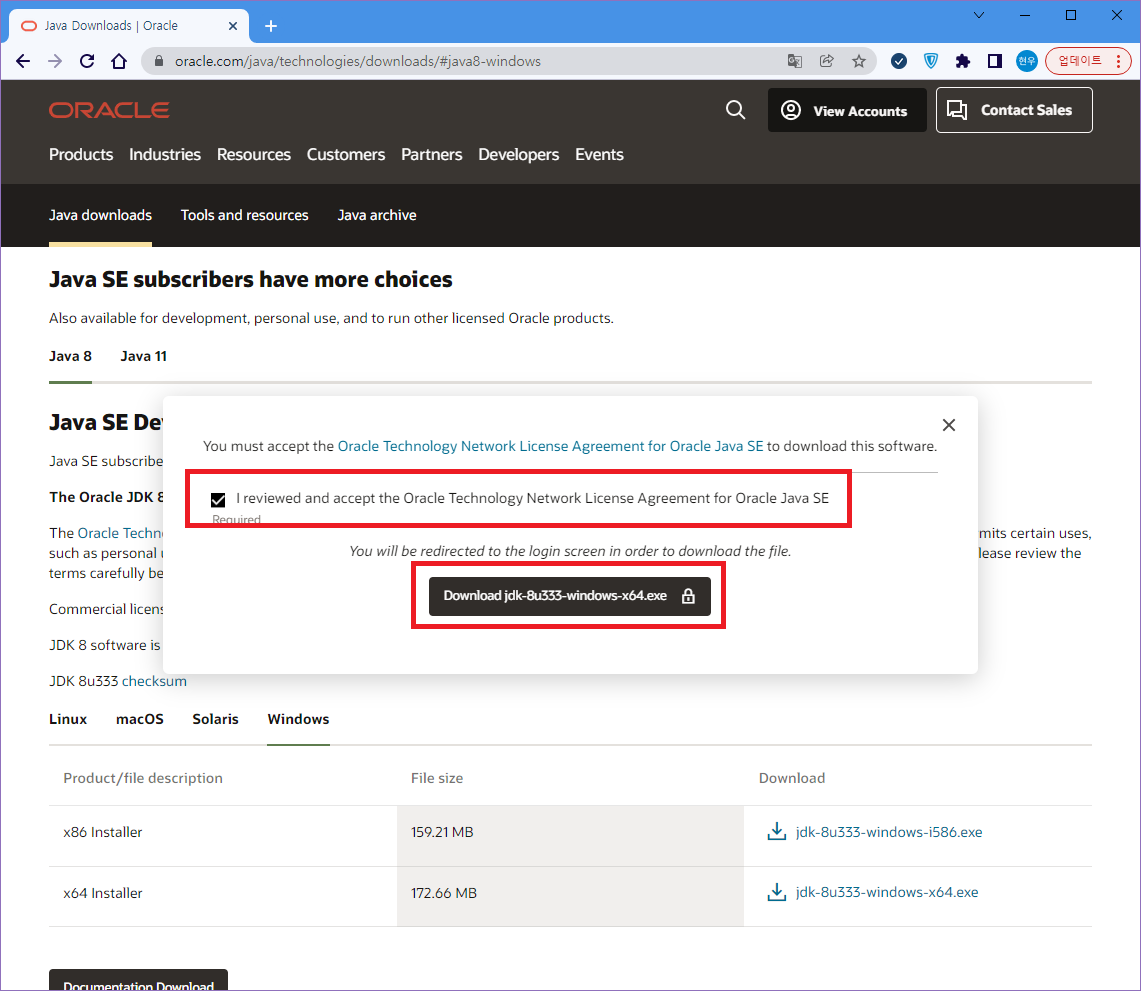Image resolution: width=1141 pixels, height=991 pixels.
Task: Open Events menu
Action: tap(599, 154)
